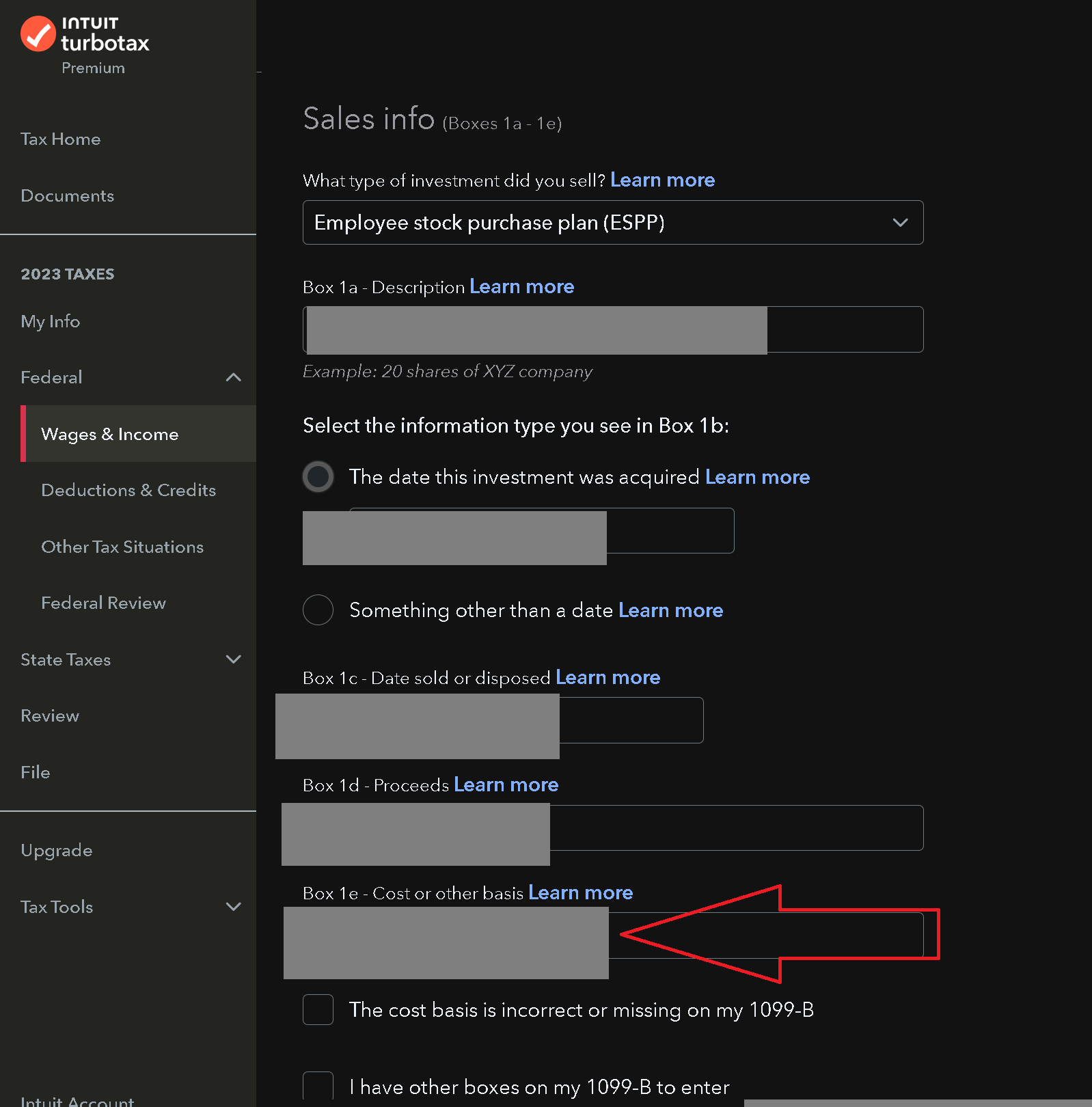The width and height of the screenshot is (1092, 1107).
Task: Click Learn more for date acquired option
Action: 757,477
